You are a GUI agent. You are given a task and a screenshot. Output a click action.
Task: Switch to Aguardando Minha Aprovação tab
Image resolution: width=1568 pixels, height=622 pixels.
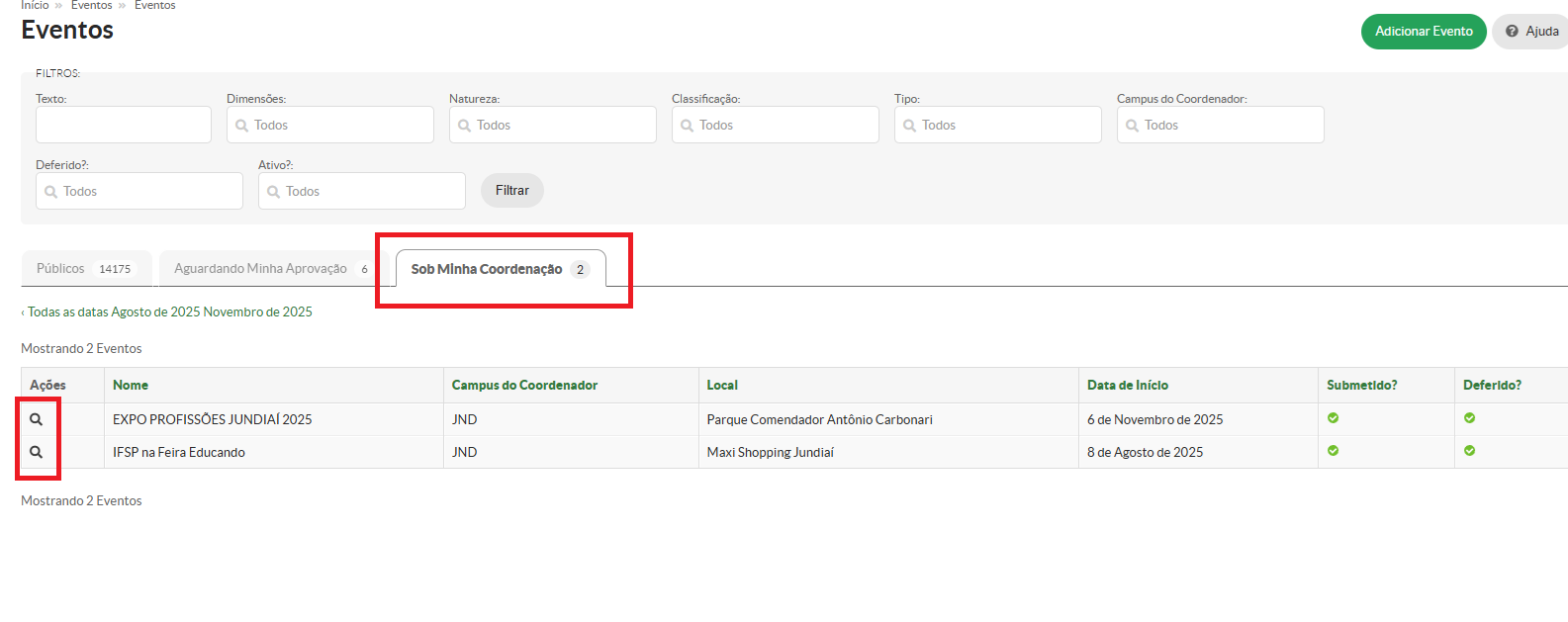[260, 269]
